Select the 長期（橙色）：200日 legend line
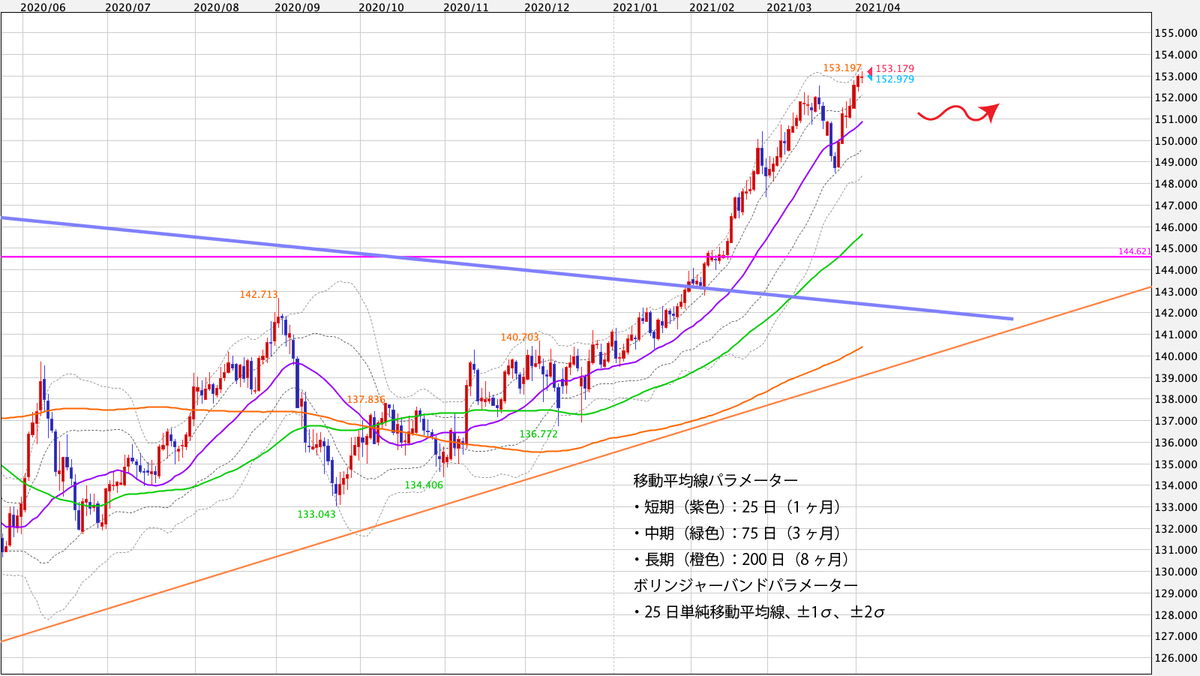The image size is (1200, 676). [x=742, y=558]
